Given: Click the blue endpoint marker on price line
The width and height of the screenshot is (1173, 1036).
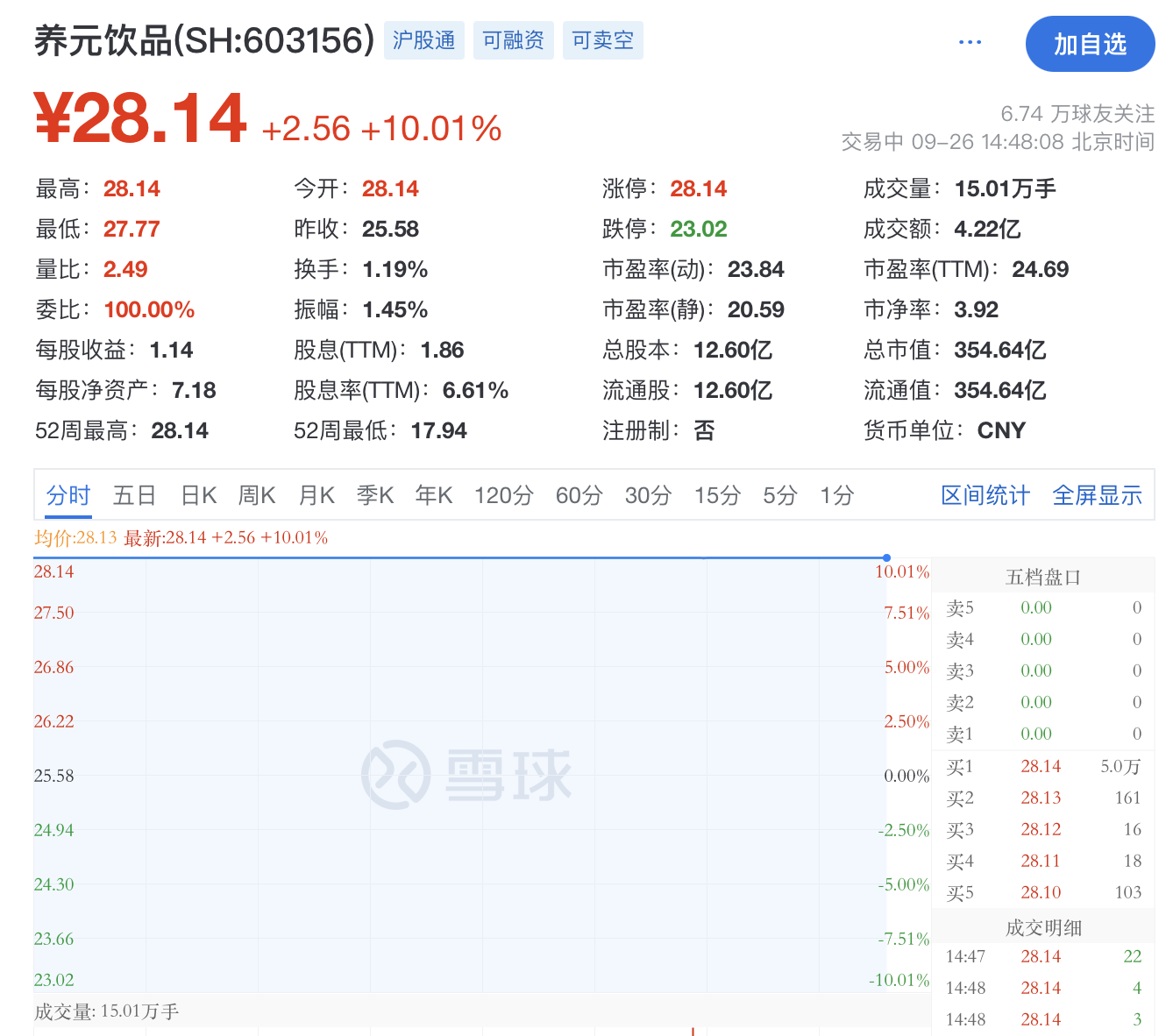Looking at the screenshot, I should [x=887, y=557].
